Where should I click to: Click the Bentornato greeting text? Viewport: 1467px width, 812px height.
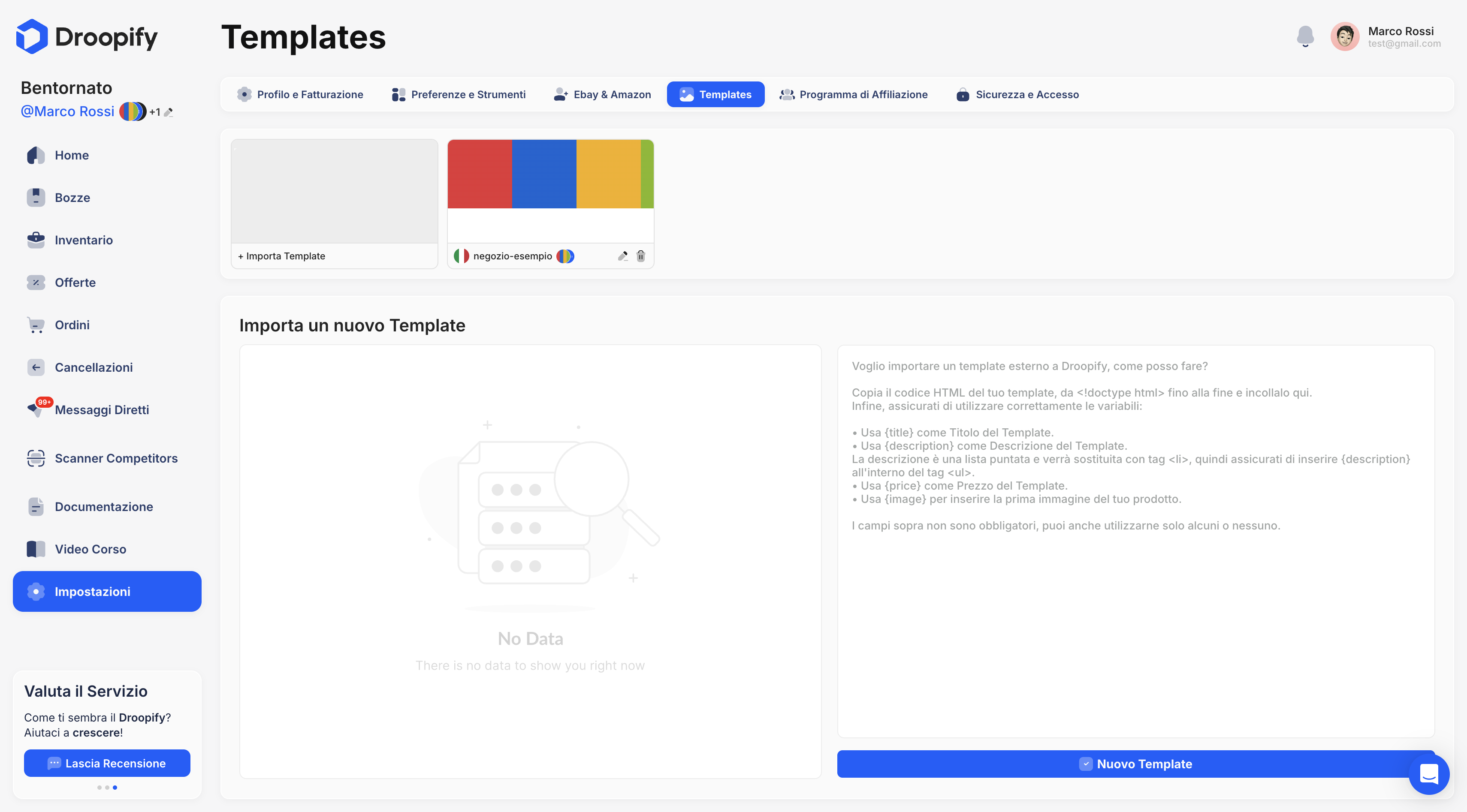[x=66, y=87]
